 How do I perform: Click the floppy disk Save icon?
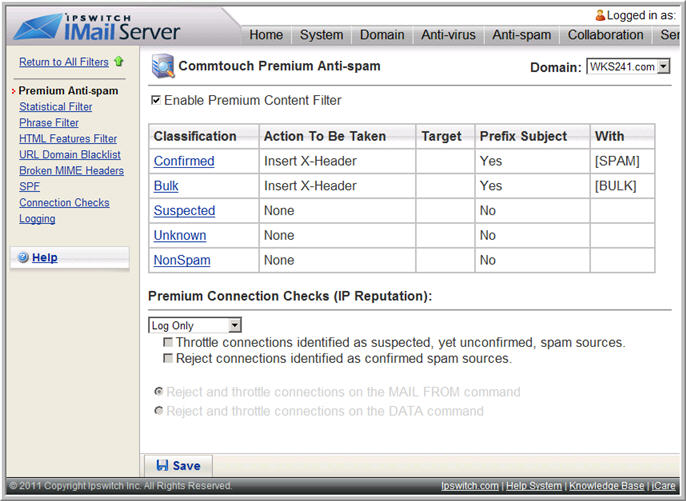[162, 465]
